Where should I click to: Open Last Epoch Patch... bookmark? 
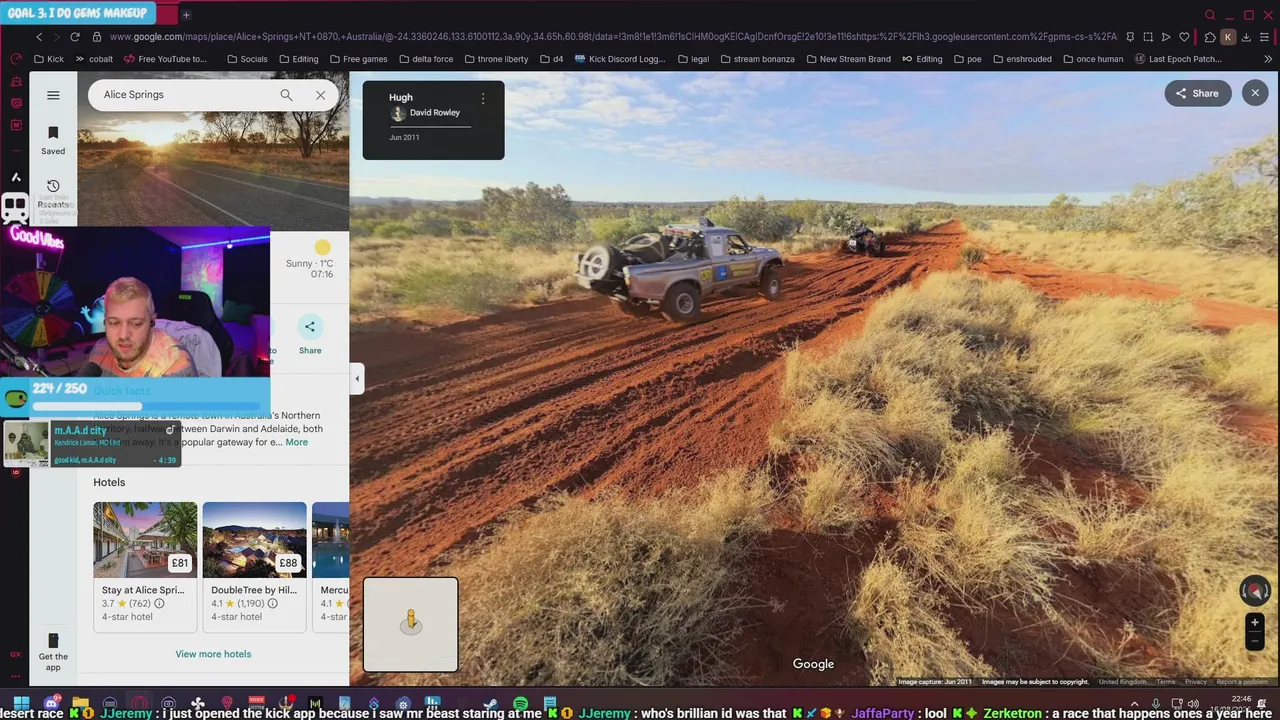pyautogui.click(x=1177, y=59)
